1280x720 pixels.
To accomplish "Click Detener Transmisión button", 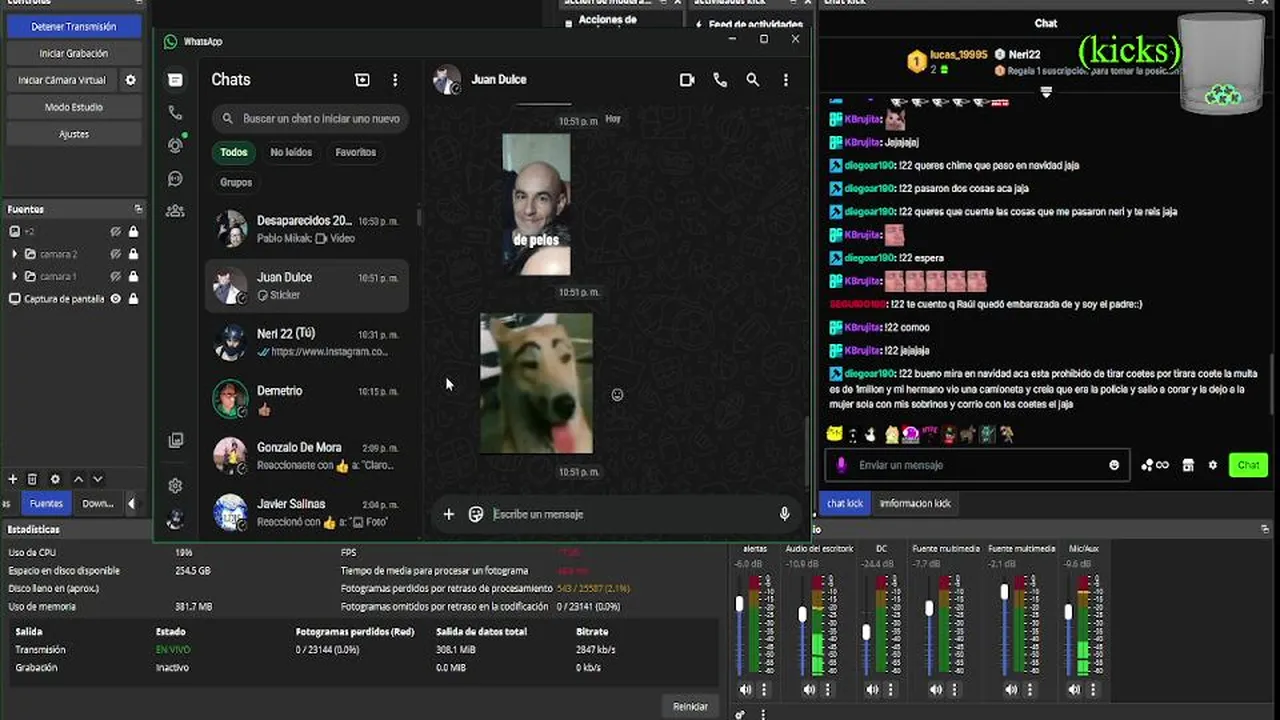I will (x=74, y=27).
